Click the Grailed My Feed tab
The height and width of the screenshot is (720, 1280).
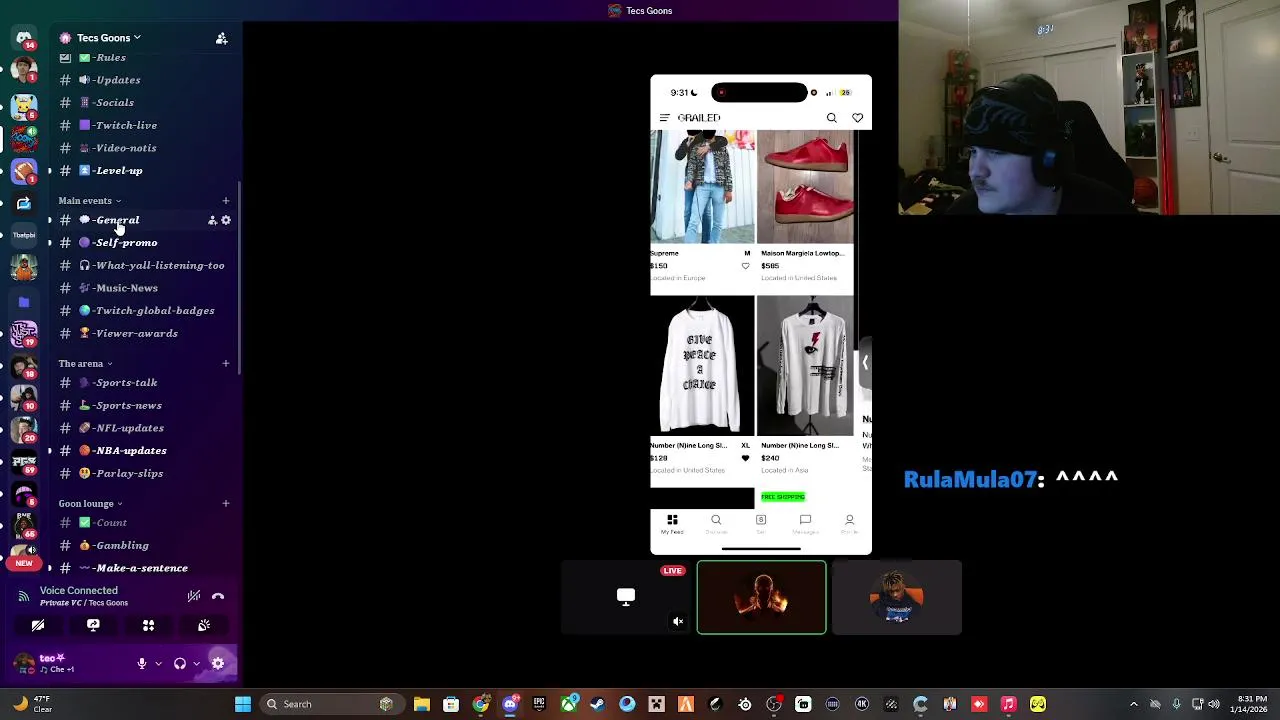pyautogui.click(x=672, y=524)
